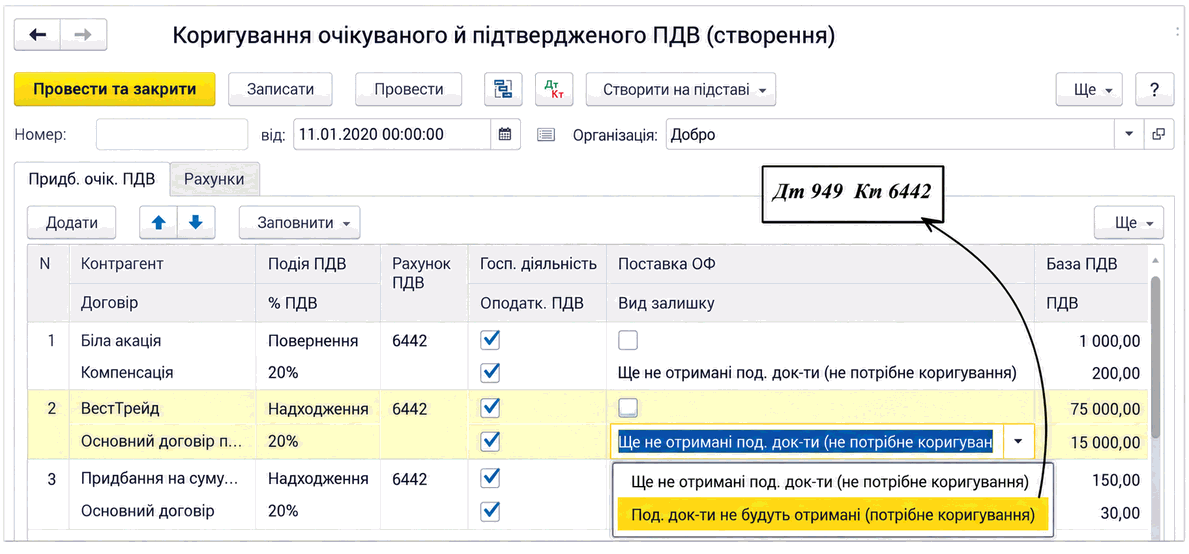1189x554 pixels.
Task: Move row up with blue arrow
Action: coord(158,222)
